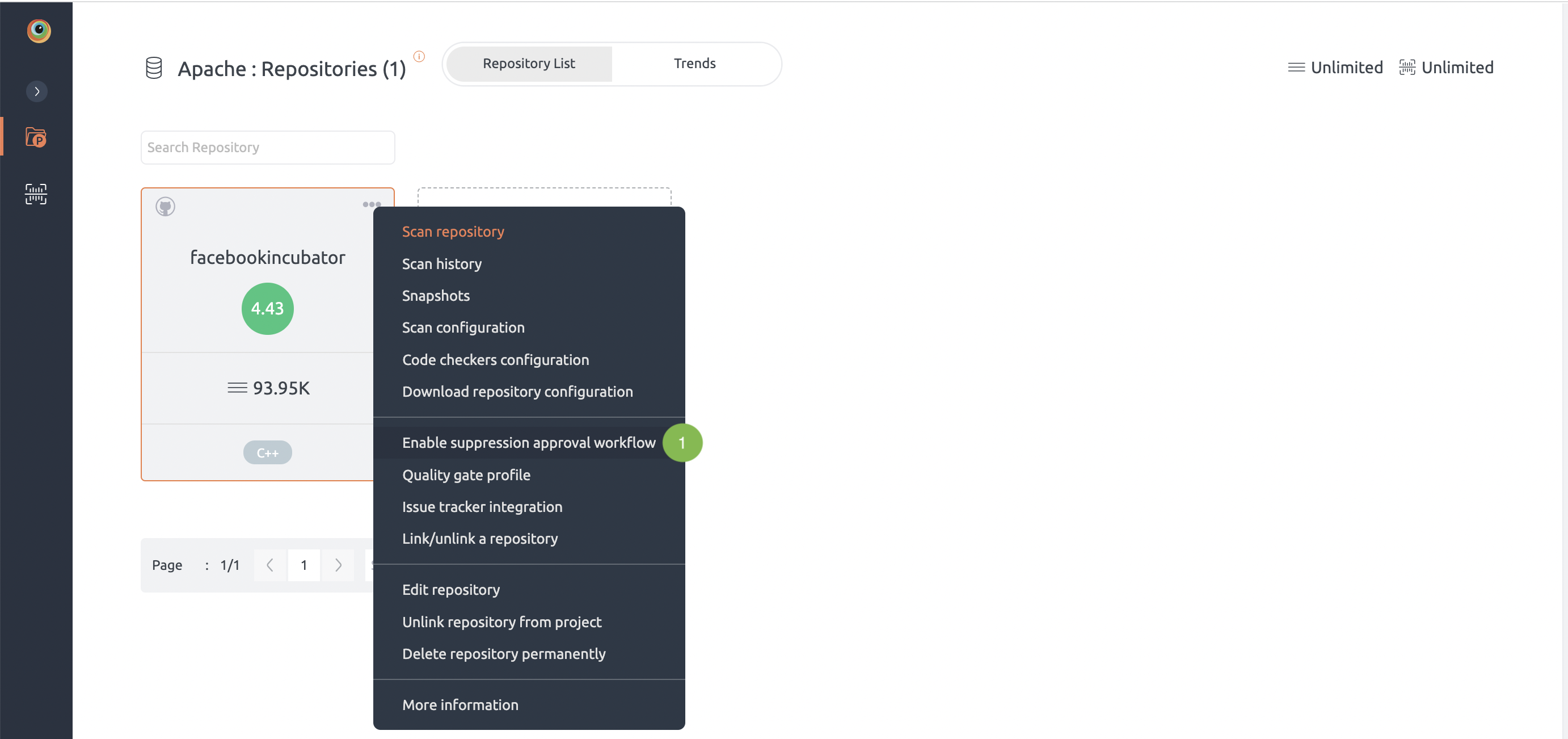Click the eye/monitor logo icon top-left
The height and width of the screenshot is (739, 1568).
[38, 30]
